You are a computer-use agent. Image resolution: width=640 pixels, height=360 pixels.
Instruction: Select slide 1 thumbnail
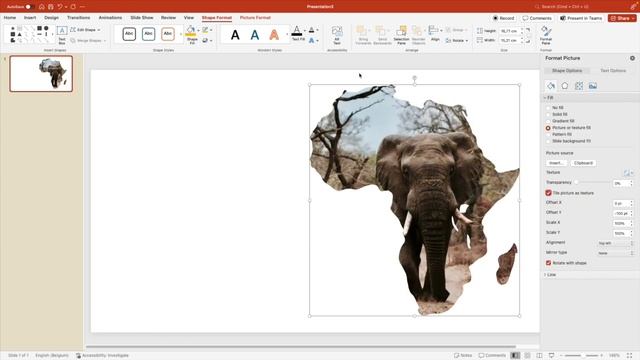pos(41,74)
